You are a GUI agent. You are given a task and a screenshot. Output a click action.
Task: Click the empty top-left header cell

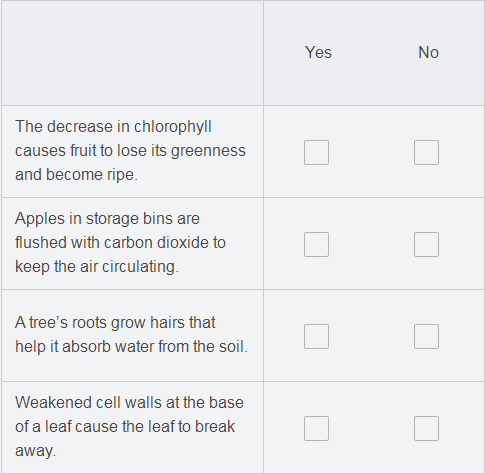pos(132,53)
